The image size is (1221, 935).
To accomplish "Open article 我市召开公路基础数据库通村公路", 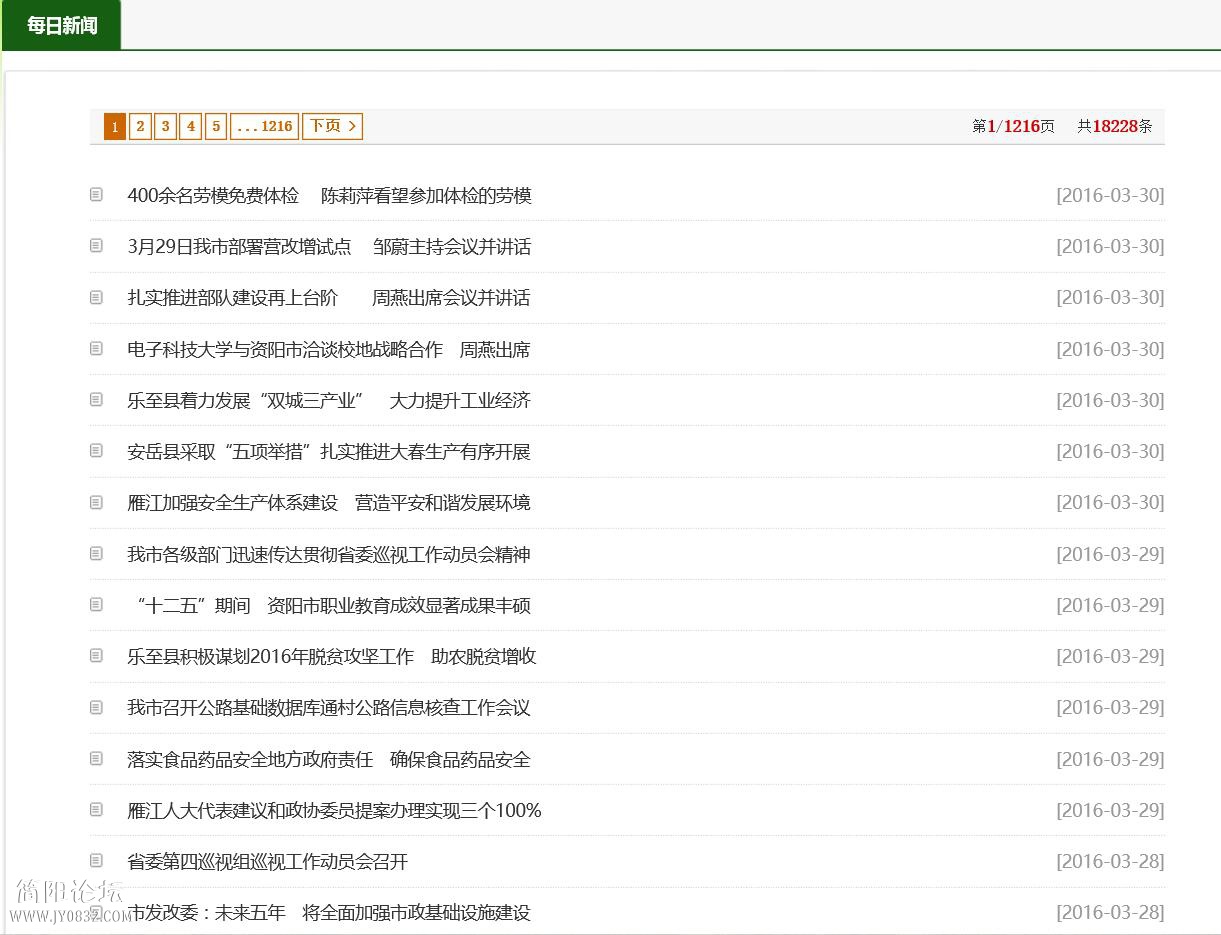I will click(329, 708).
